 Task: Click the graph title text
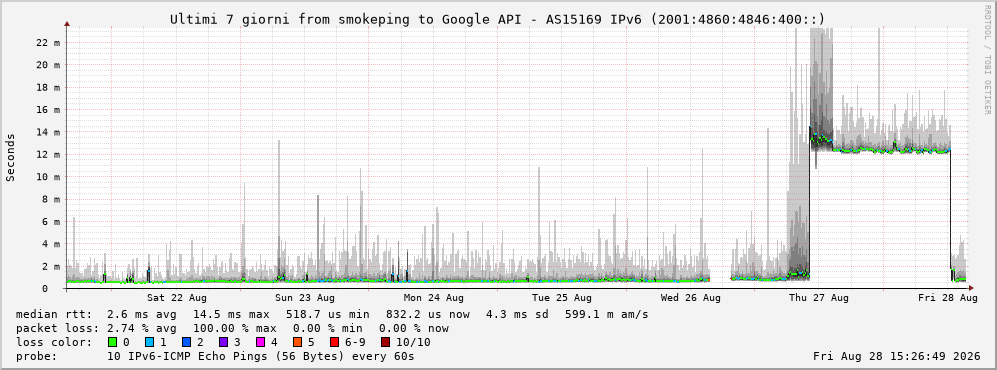497,20
